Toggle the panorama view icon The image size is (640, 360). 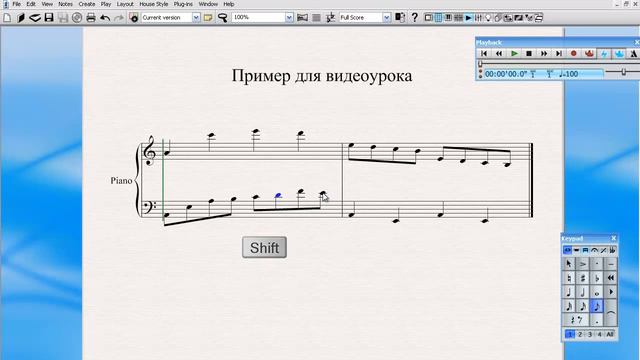tap(302, 18)
